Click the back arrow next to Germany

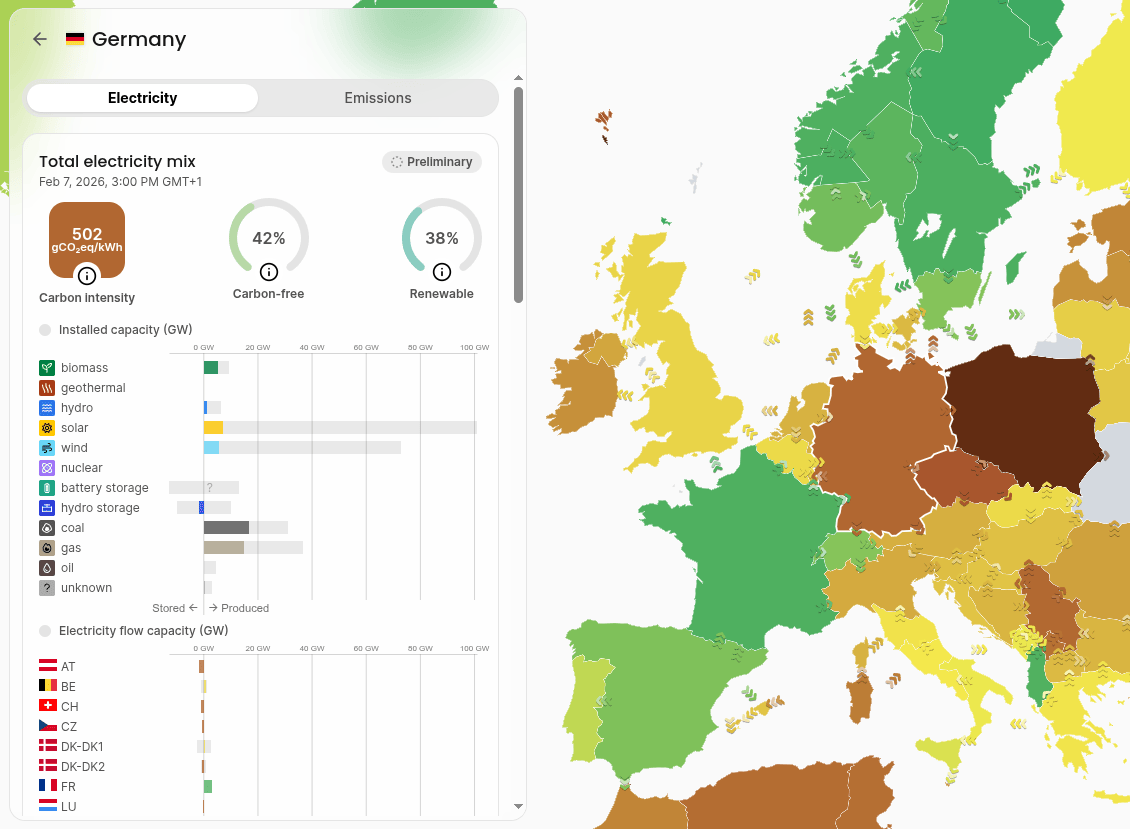[x=40, y=39]
